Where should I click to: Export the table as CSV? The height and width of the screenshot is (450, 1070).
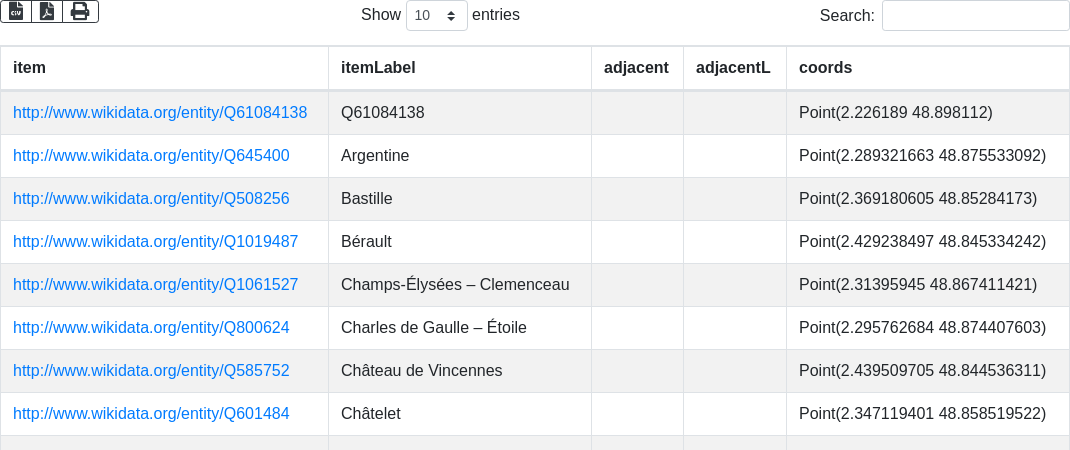tap(16, 11)
